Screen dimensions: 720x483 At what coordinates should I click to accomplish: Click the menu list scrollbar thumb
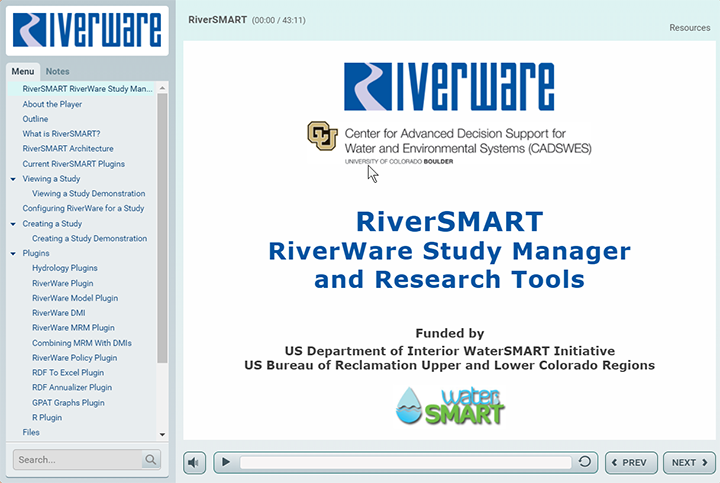tap(162, 228)
